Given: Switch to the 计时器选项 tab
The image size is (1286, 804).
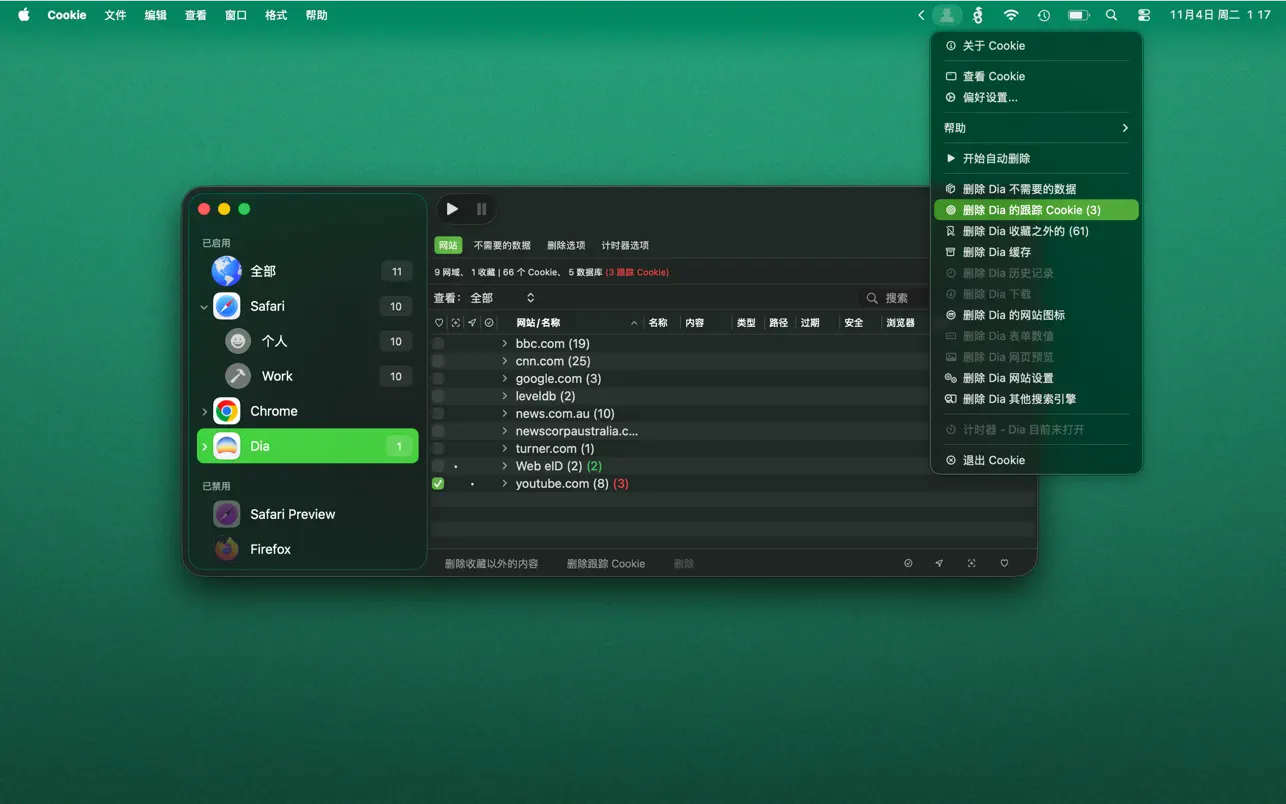Looking at the screenshot, I should click(x=625, y=245).
